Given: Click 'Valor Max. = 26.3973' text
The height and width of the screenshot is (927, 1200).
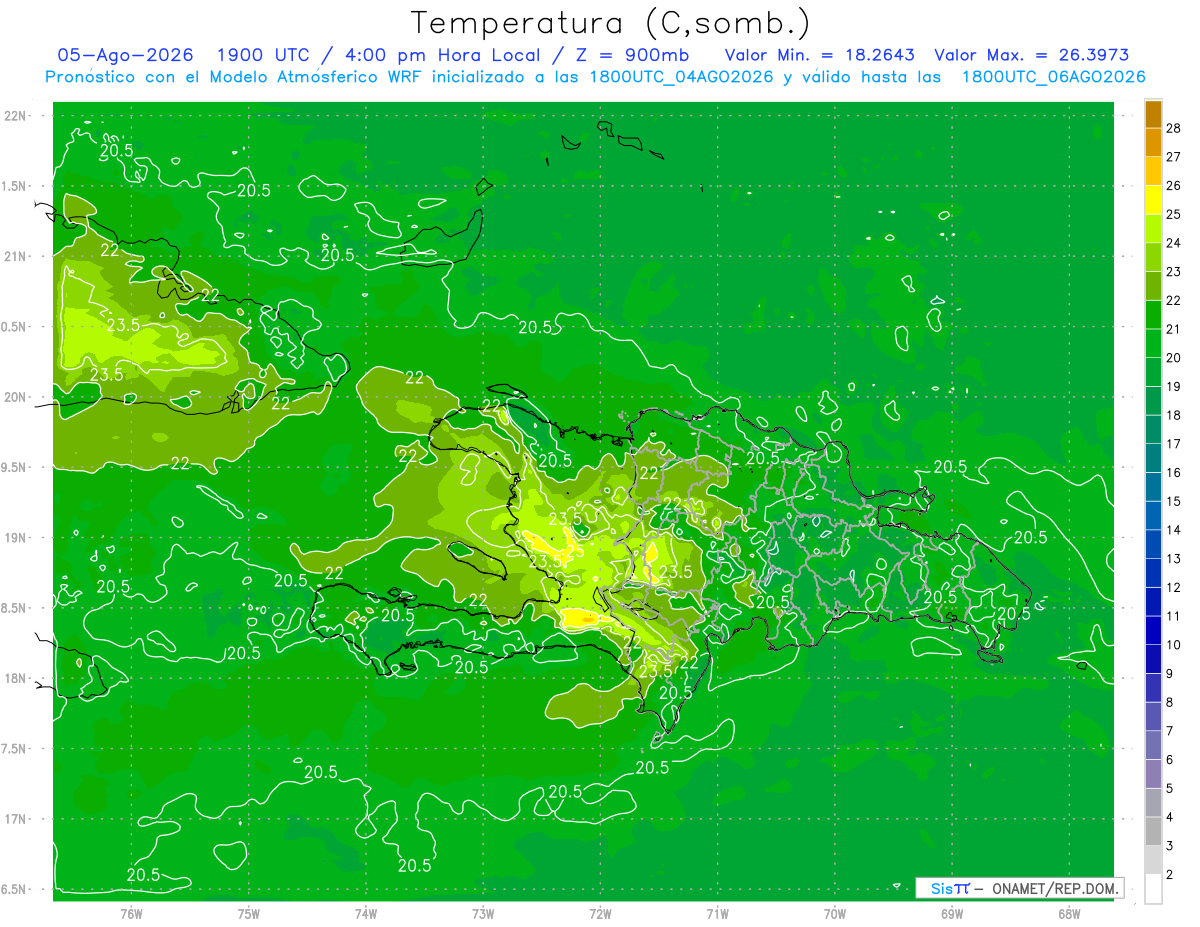Looking at the screenshot, I should (x=1031, y=56).
